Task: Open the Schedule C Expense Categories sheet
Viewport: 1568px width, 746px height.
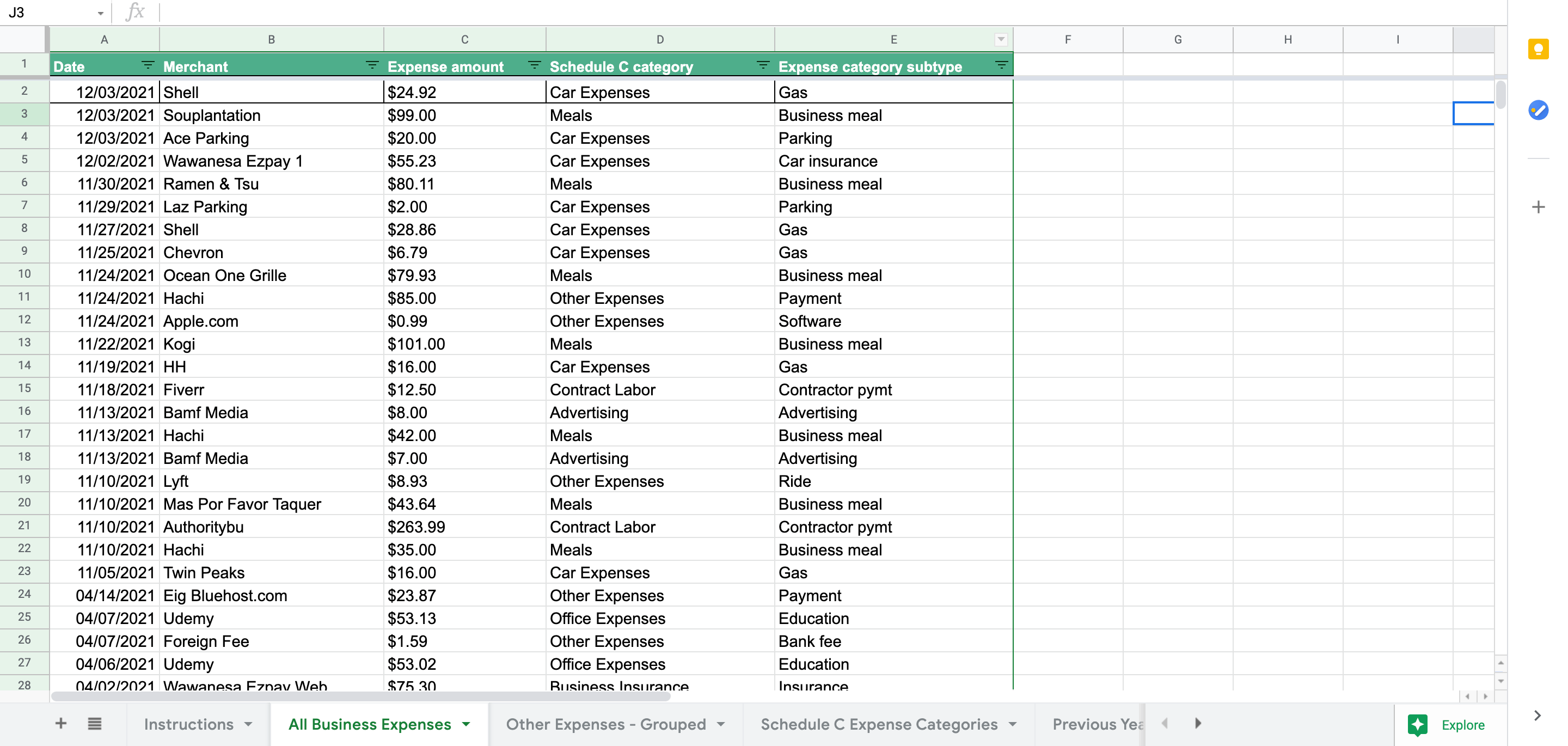Action: tap(879, 724)
